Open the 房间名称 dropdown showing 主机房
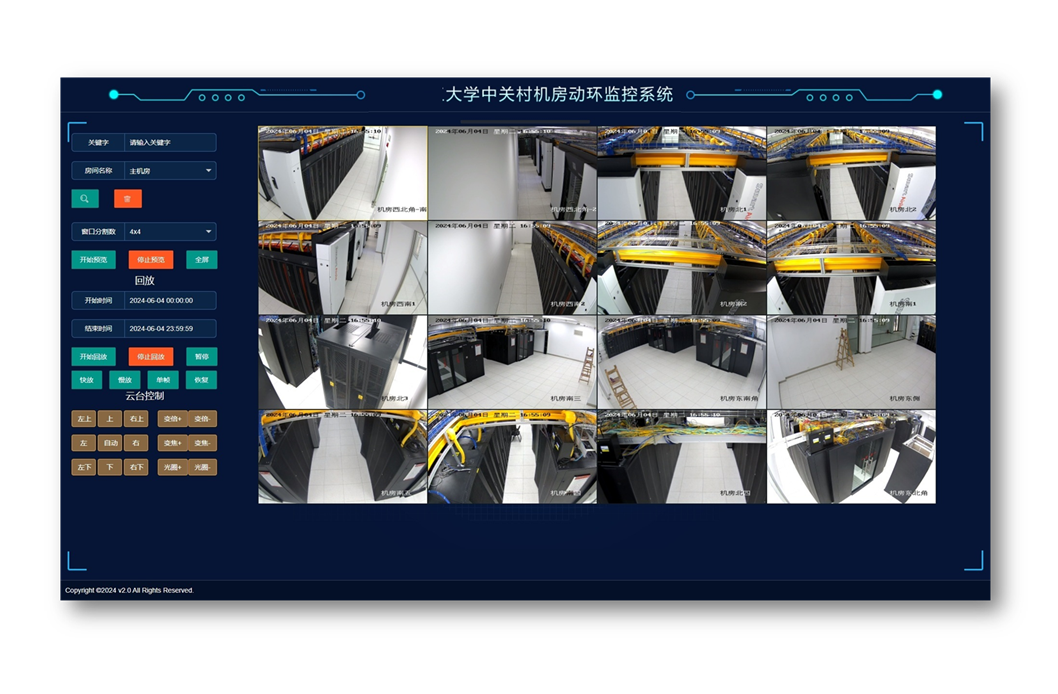This screenshot has height=694, width=1058. [170, 171]
